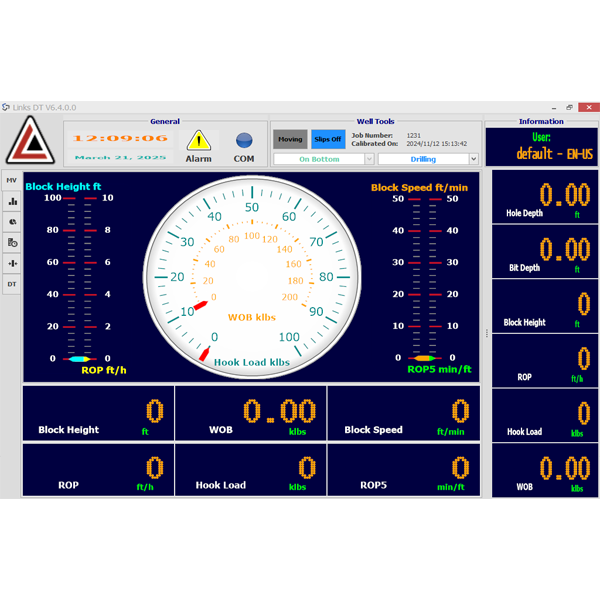Click the Hole Depth readout panel
Viewport: 600px width, 600px height.
coord(545,197)
